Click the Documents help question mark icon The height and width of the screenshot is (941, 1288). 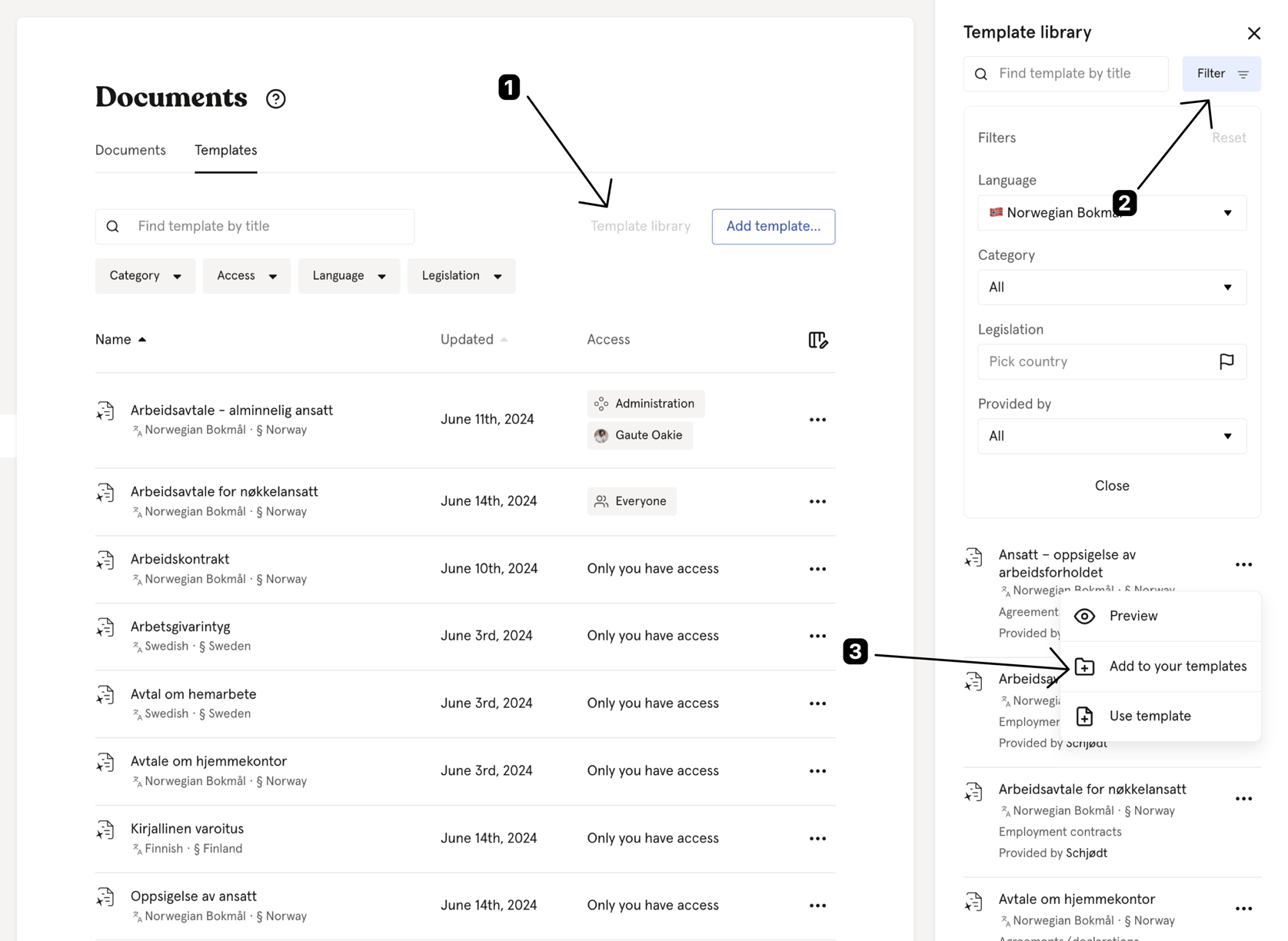point(275,98)
